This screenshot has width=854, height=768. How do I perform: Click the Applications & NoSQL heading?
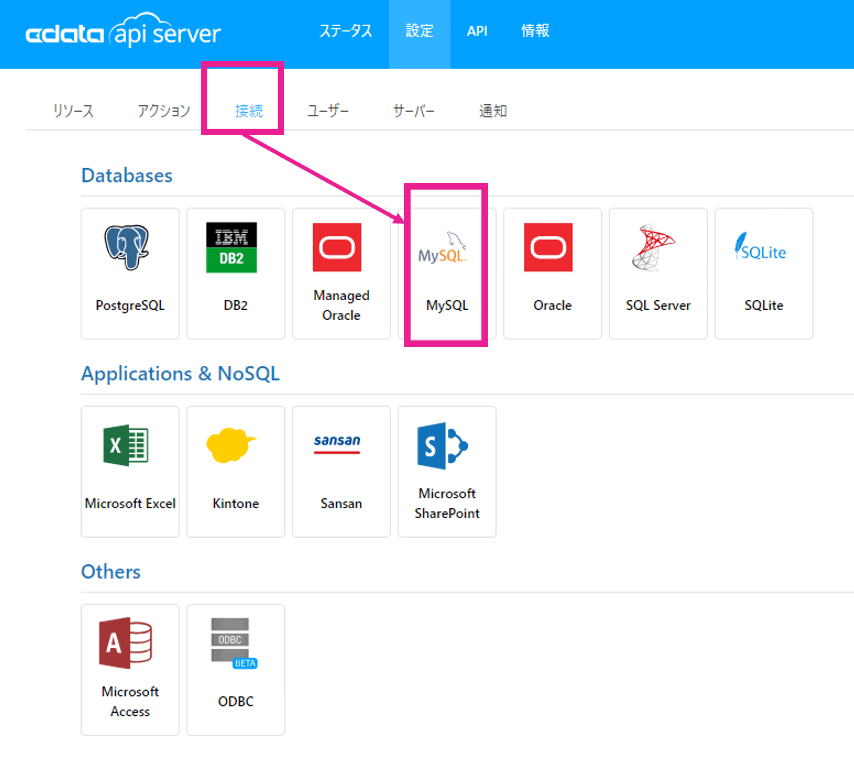point(180,374)
